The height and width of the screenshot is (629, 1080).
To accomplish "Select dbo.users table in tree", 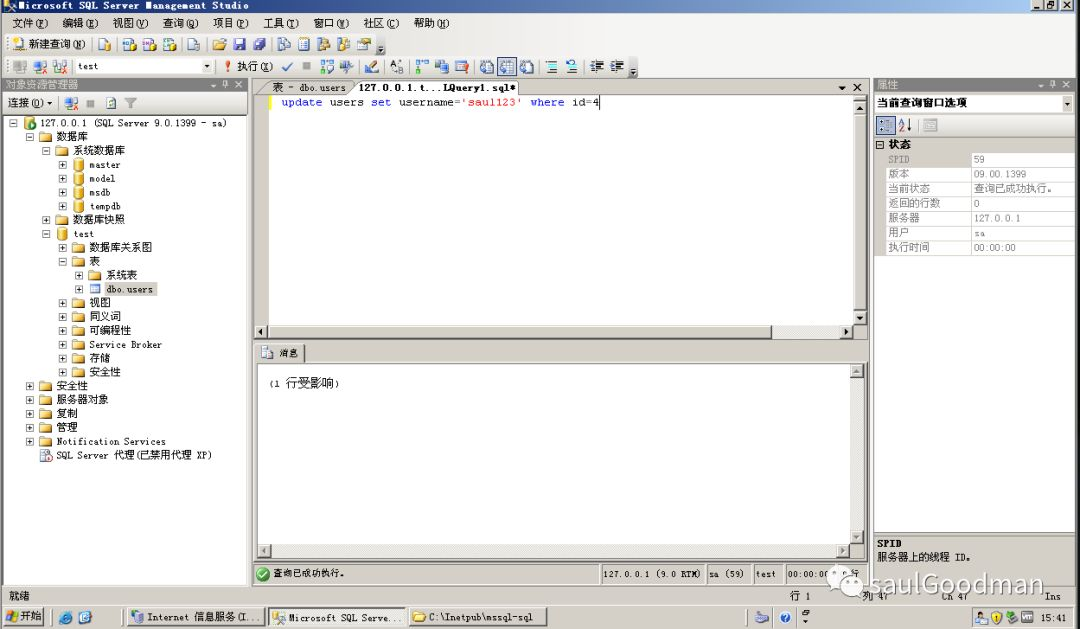I will coord(129,289).
